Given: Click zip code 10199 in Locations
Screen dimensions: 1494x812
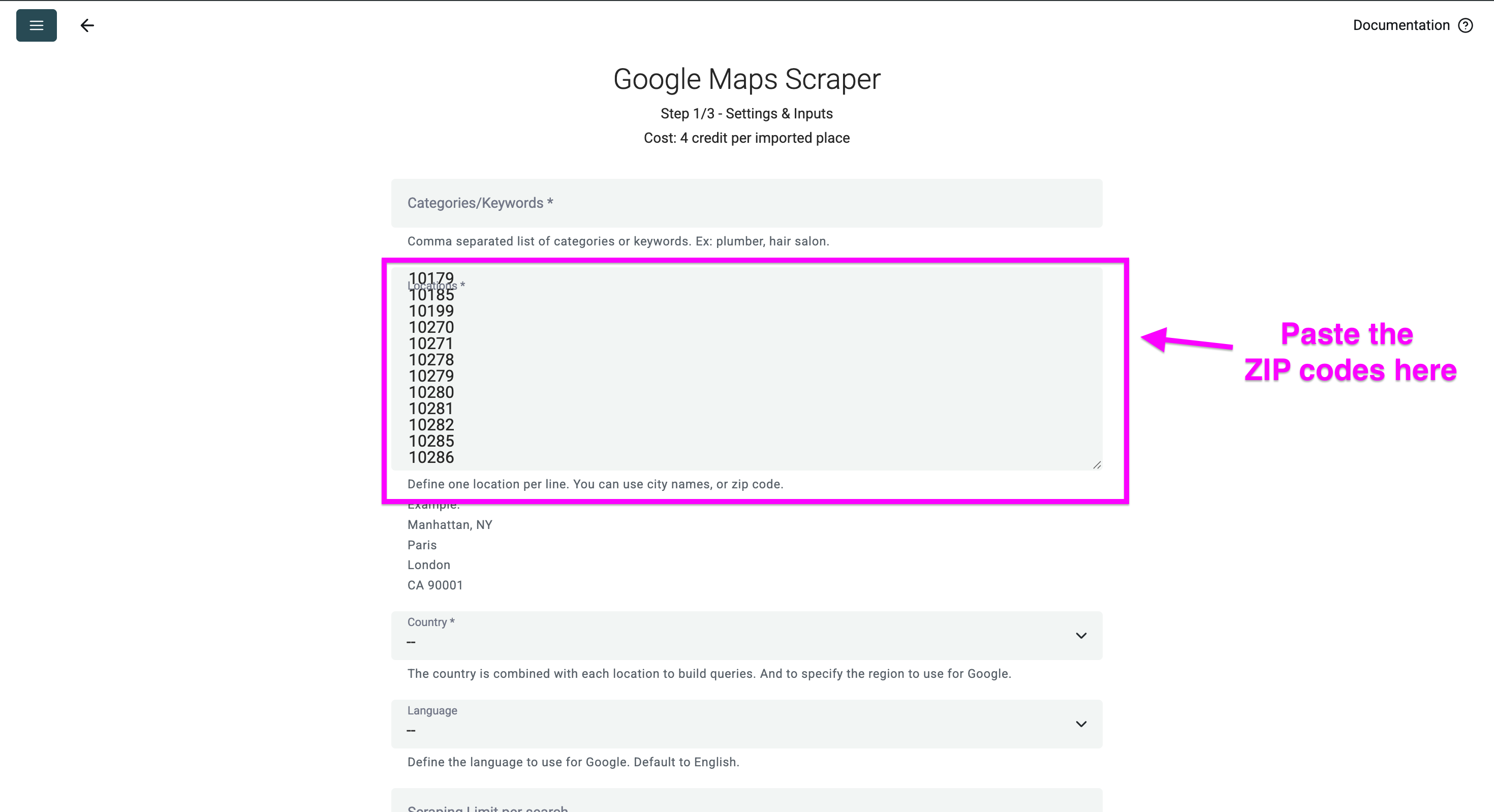Looking at the screenshot, I should click(431, 311).
